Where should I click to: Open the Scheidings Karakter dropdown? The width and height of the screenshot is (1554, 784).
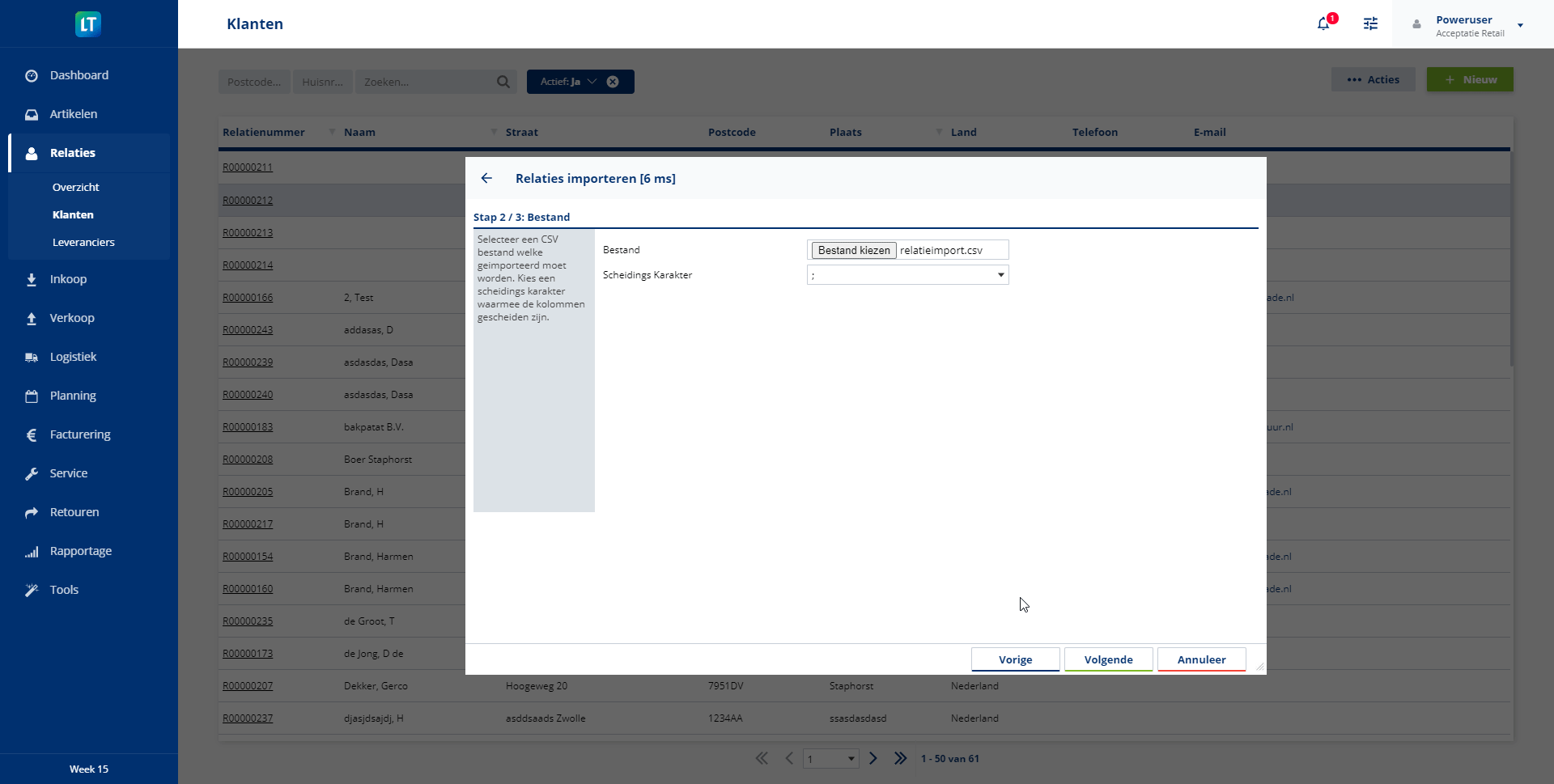(x=907, y=275)
